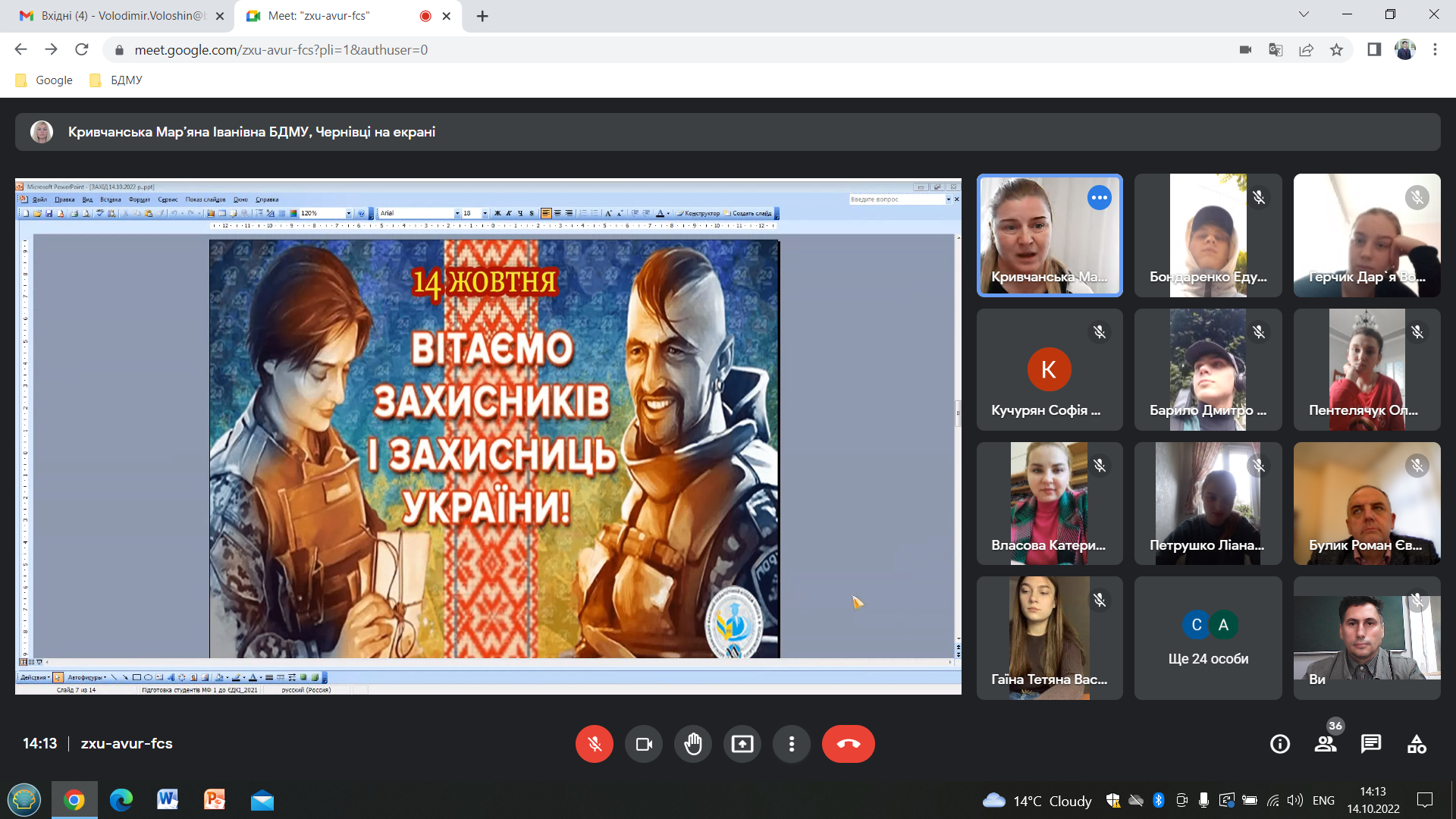View site information lock icon
The image size is (1456, 819).
[118, 50]
